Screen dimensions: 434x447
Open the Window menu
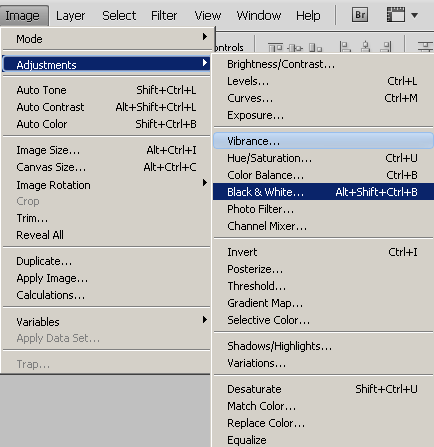(259, 16)
